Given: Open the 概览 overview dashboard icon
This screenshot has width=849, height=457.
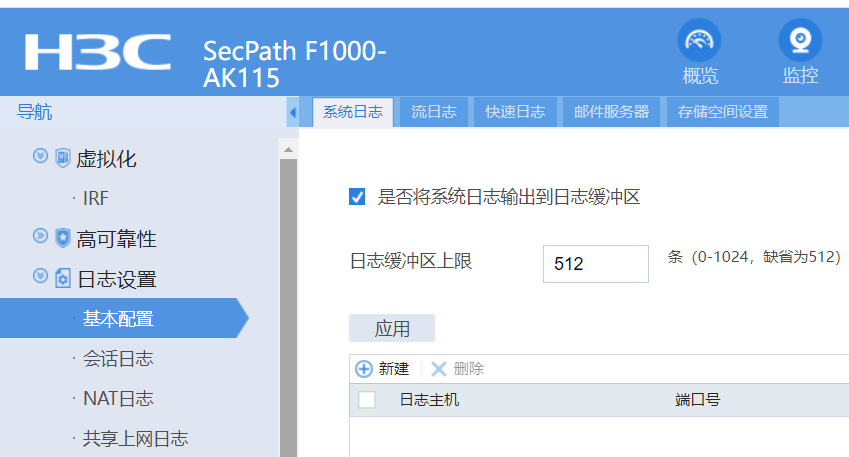Looking at the screenshot, I should click(x=700, y=41).
